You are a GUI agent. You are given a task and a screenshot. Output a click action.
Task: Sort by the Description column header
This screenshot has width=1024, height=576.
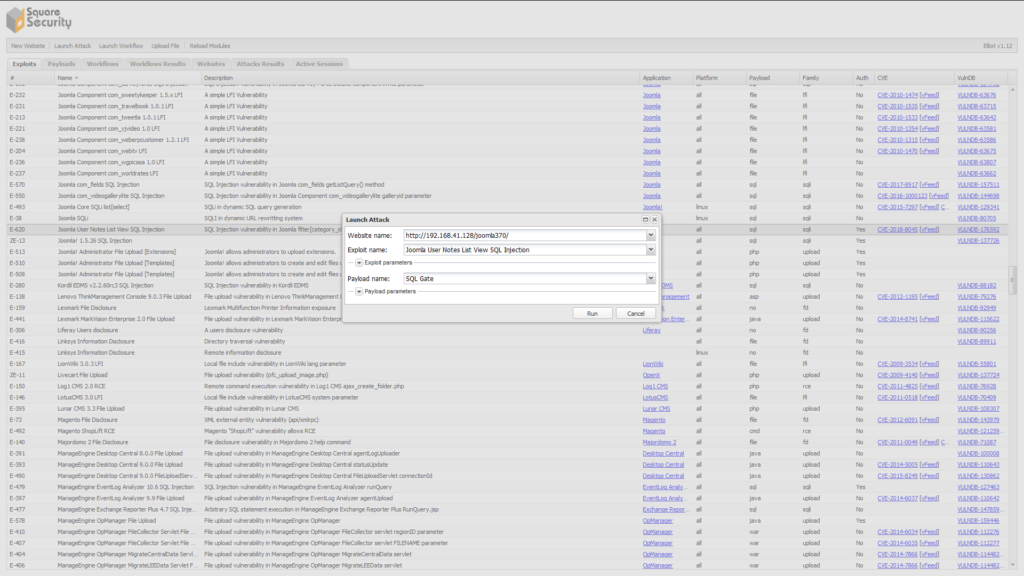(421, 78)
